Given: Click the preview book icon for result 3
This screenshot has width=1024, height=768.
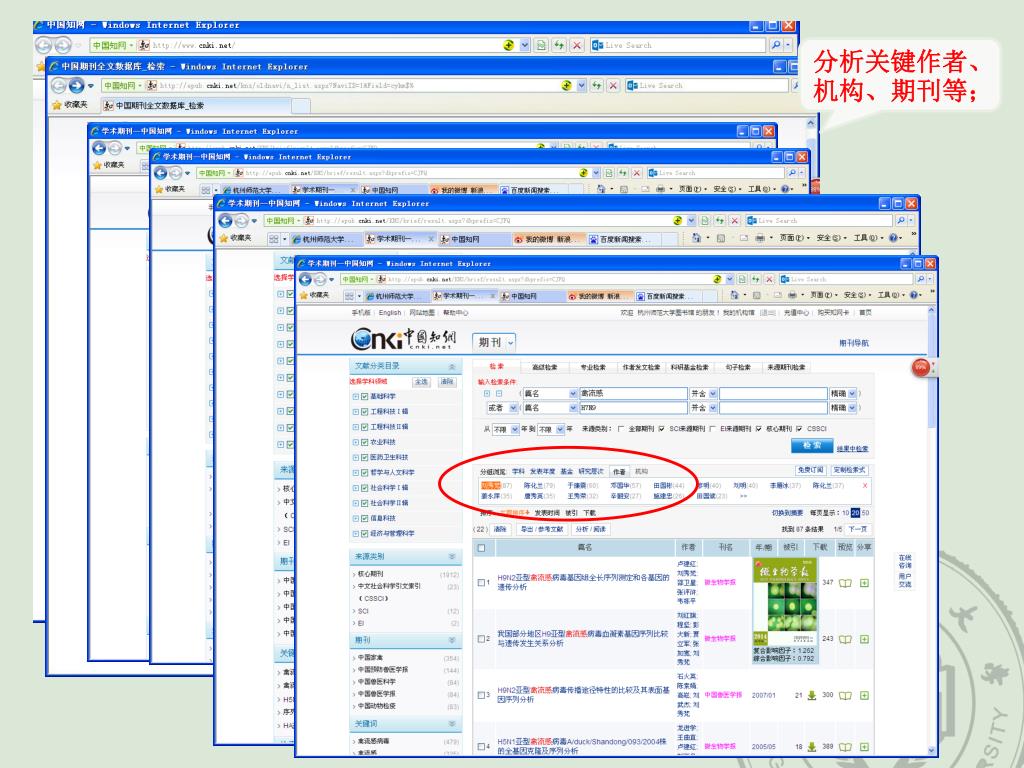Looking at the screenshot, I should [x=845, y=695].
